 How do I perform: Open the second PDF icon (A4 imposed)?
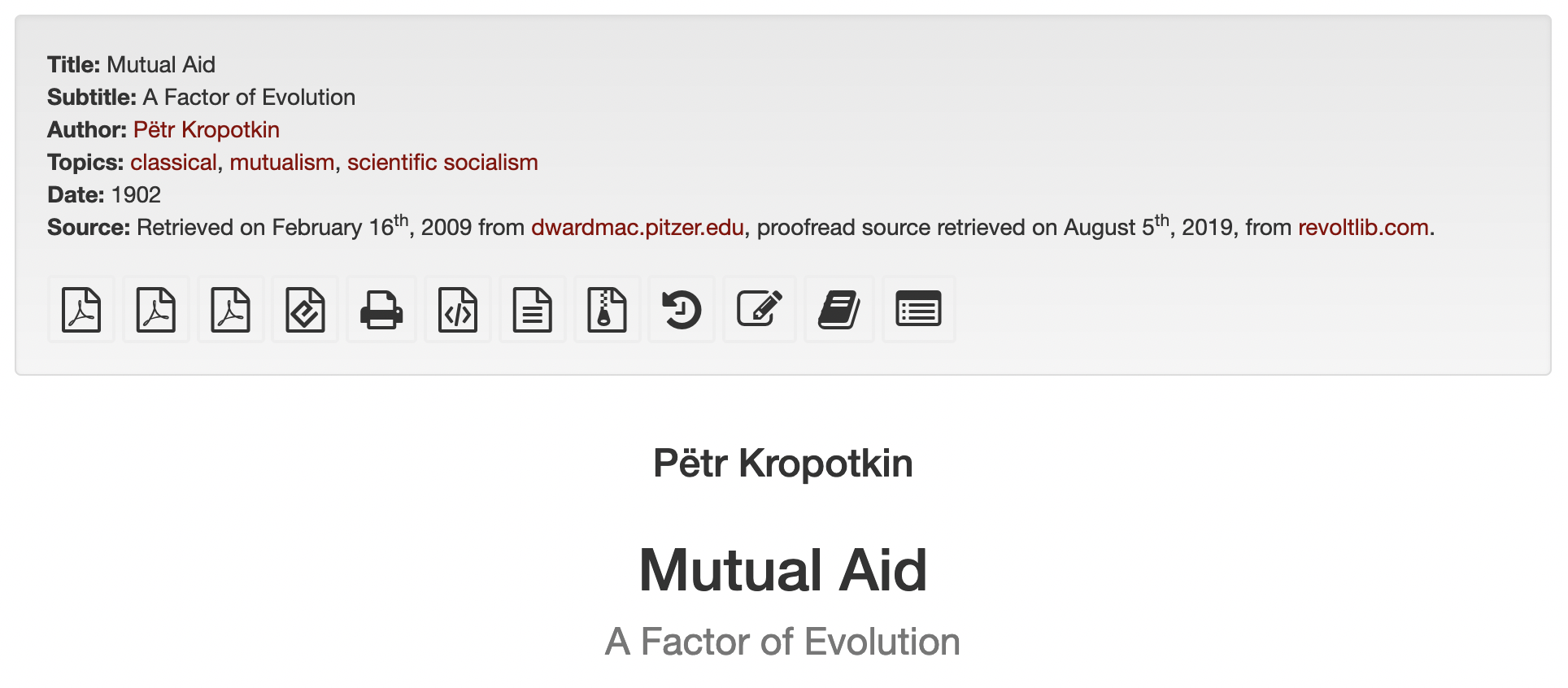point(156,310)
